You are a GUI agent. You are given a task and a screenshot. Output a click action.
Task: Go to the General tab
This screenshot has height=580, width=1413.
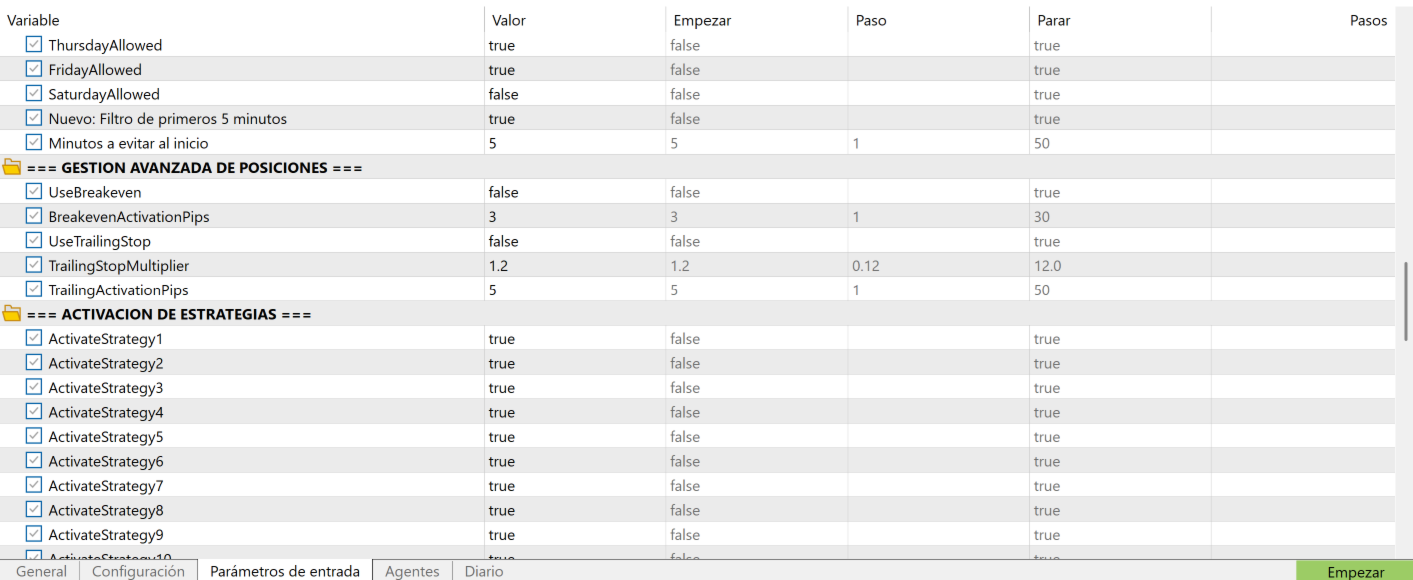pyautogui.click(x=41, y=571)
